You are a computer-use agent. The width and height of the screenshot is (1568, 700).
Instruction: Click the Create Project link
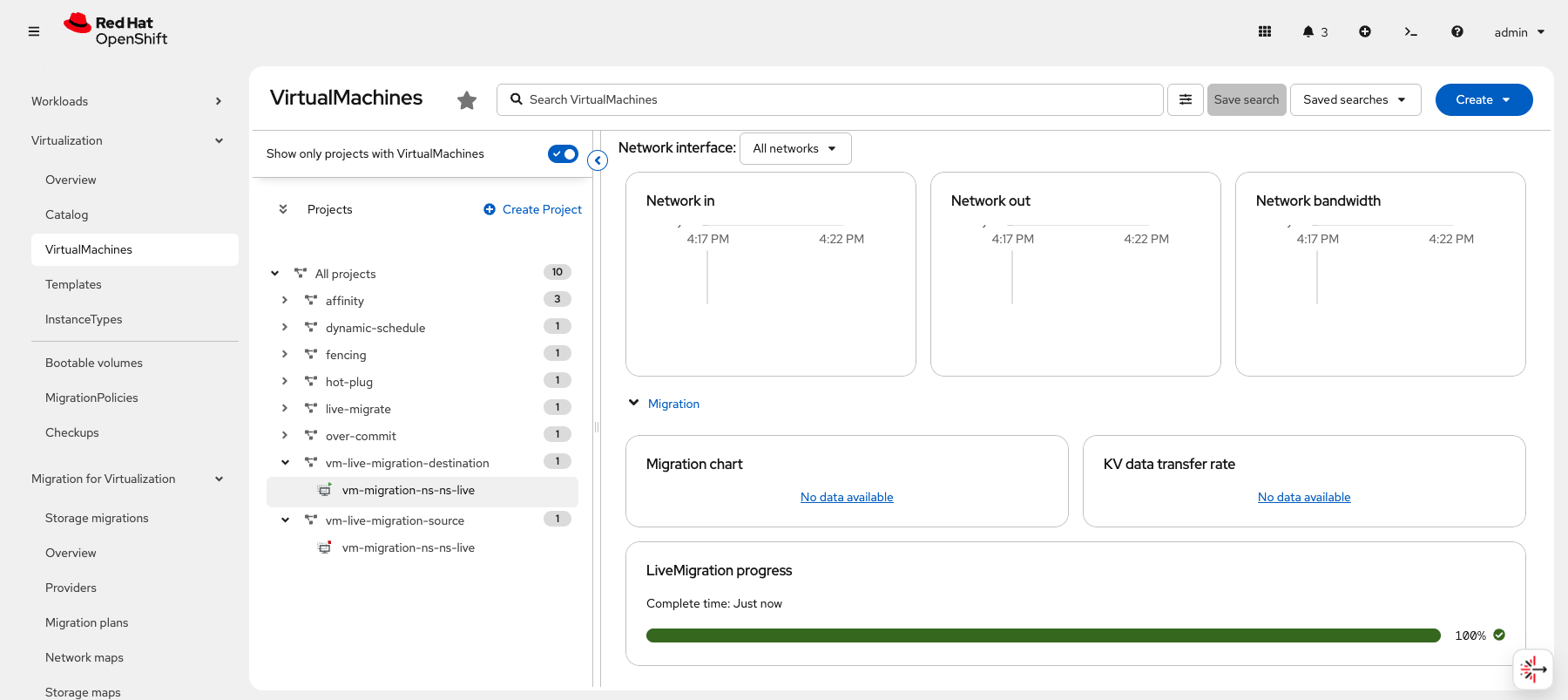pos(541,209)
